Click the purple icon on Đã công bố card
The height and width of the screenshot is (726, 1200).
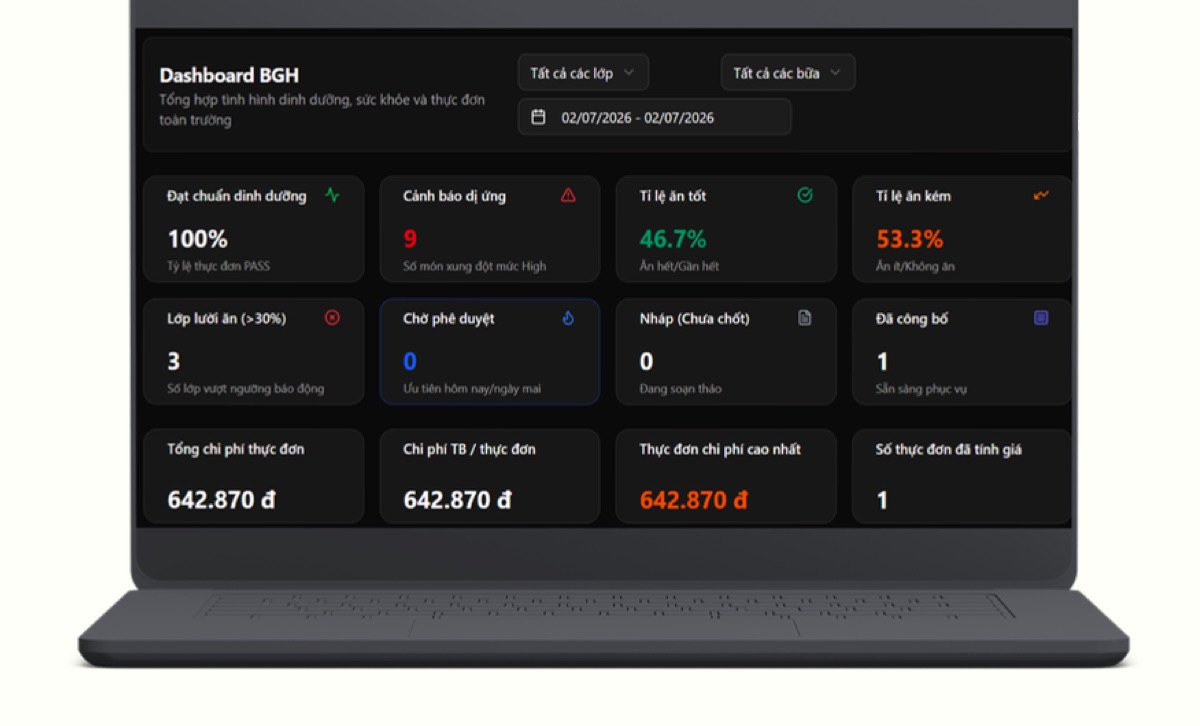tap(1041, 318)
